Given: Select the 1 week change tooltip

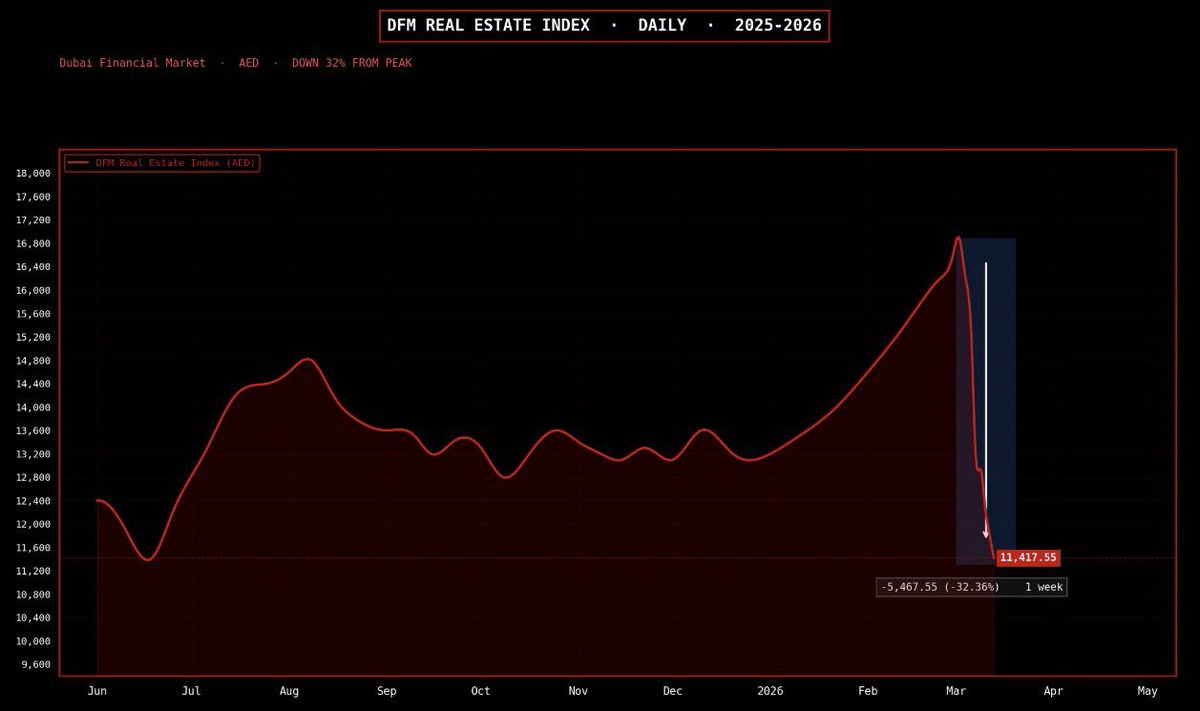Looking at the screenshot, I should click(1044, 587).
